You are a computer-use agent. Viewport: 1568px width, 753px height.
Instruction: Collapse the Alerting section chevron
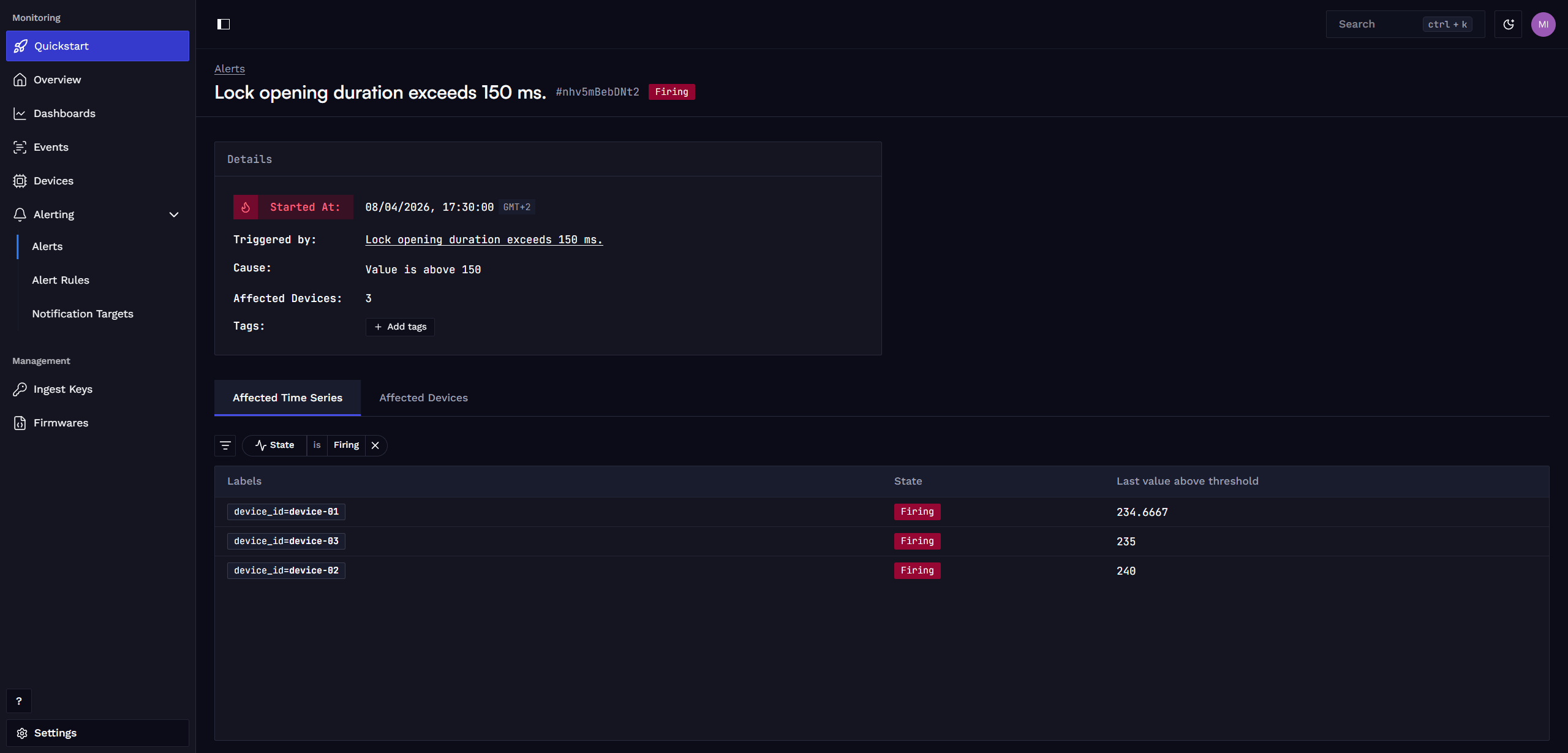(x=174, y=214)
